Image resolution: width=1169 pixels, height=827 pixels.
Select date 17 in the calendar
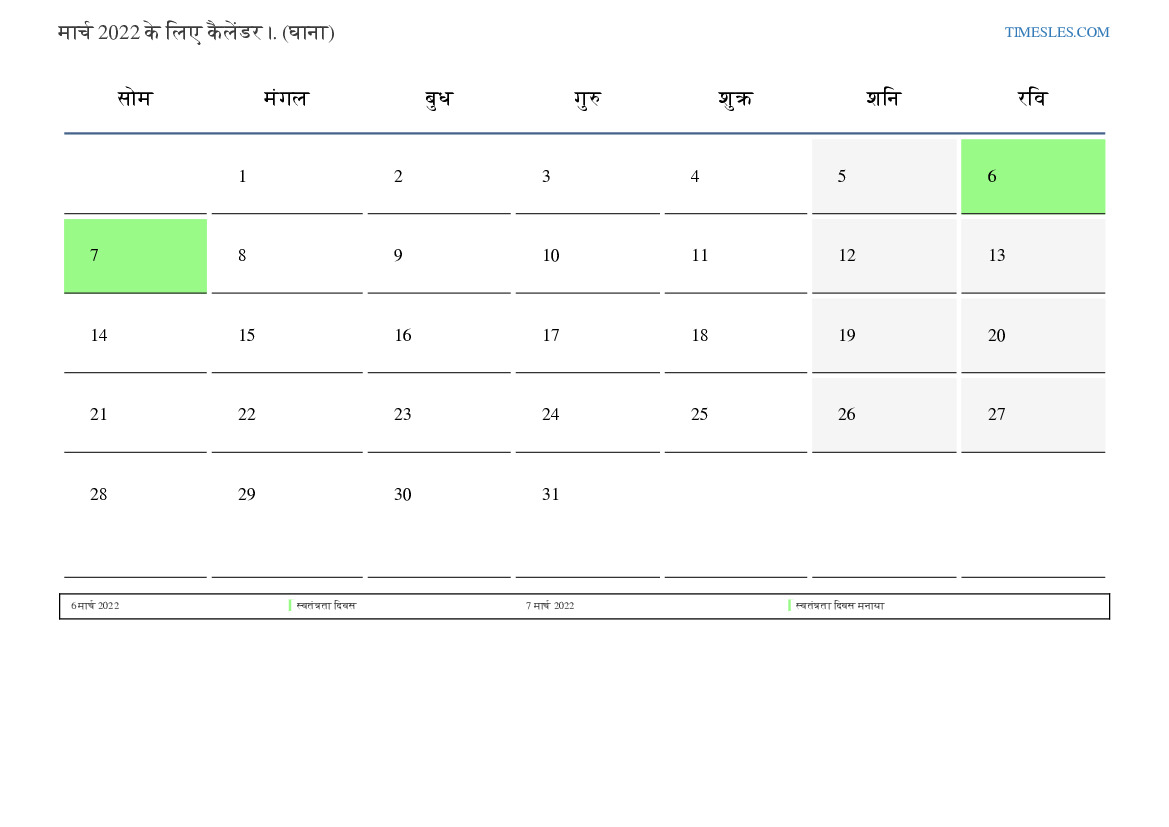pyautogui.click(x=587, y=336)
